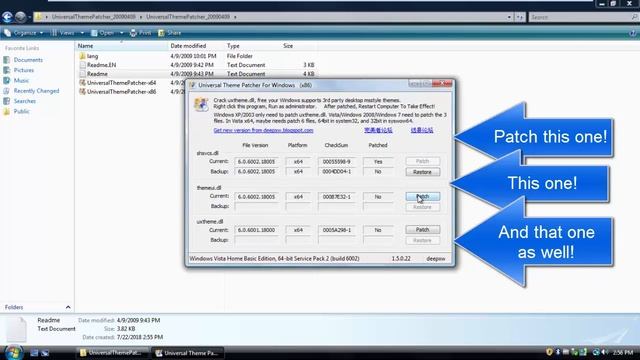The width and height of the screenshot is (640, 360).
Task: Click shsvcs.dll Patched status 'Yes'
Action: (x=378, y=162)
